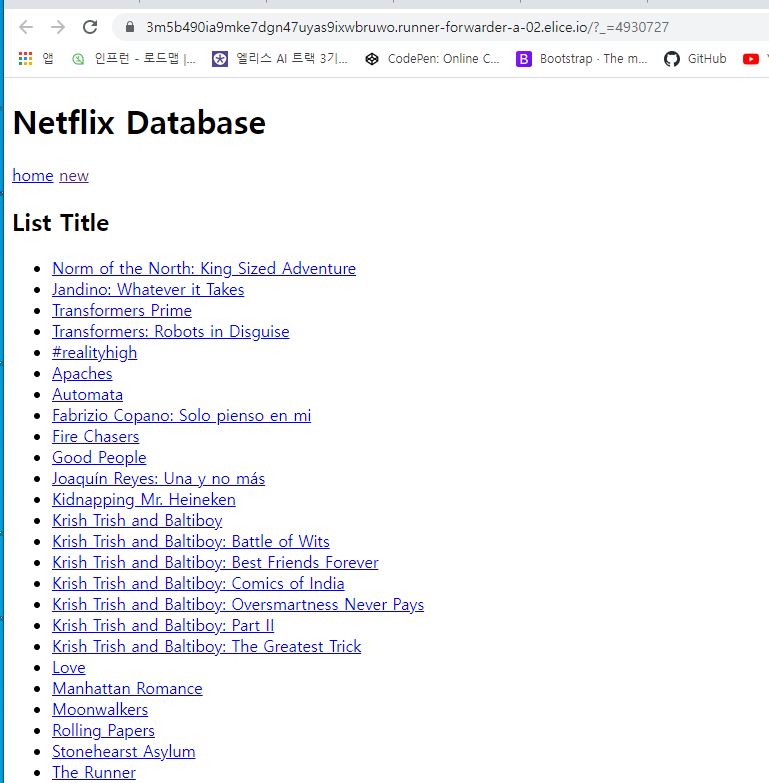
Task: Open the Rolling Papers link
Action: 103,731
